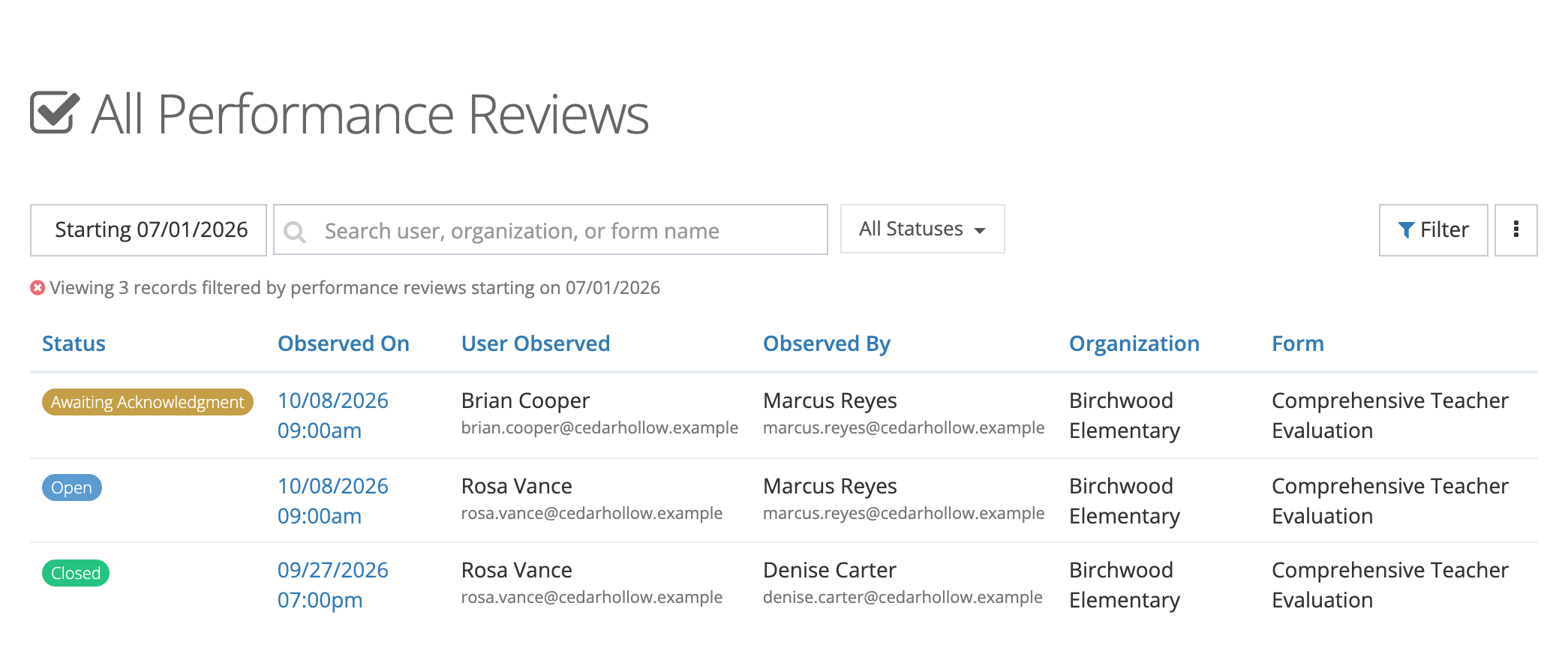Select Birchwood Elementary in the Closed row

[x=1125, y=585]
